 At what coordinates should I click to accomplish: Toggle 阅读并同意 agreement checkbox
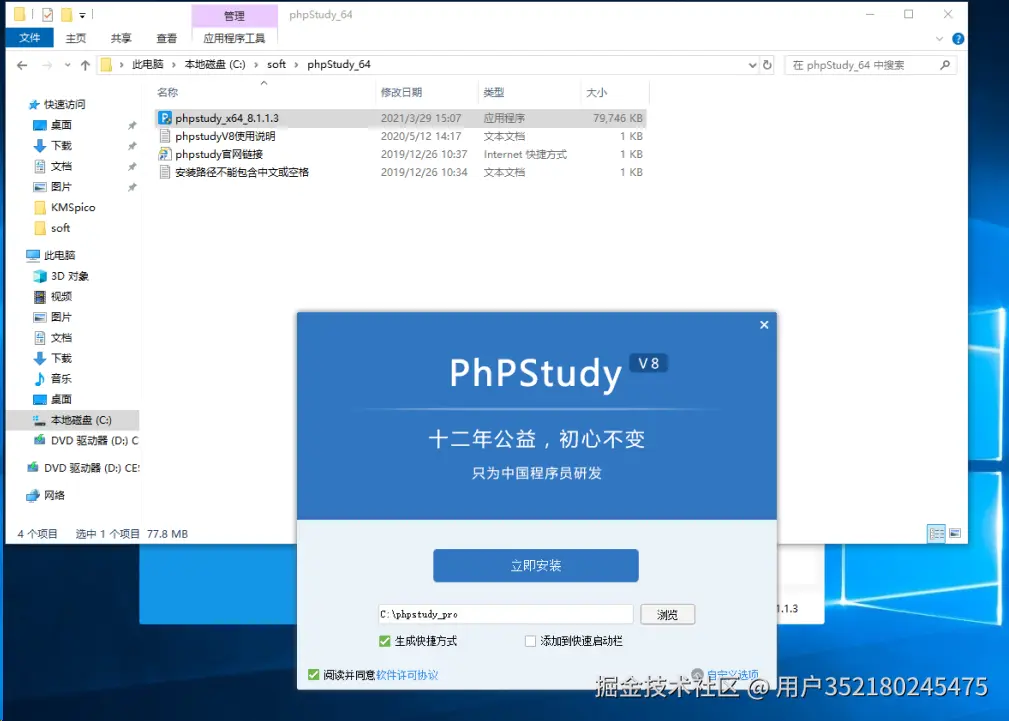coord(313,675)
